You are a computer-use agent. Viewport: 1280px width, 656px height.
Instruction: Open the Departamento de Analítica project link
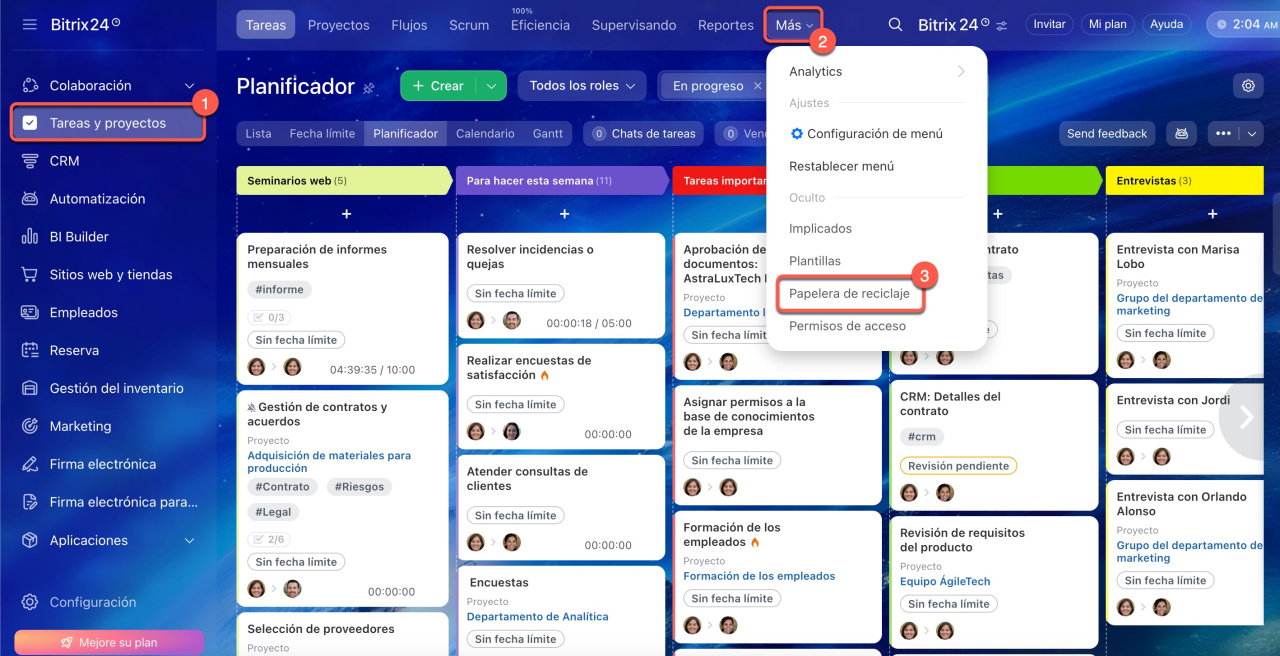tap(537, 617)
